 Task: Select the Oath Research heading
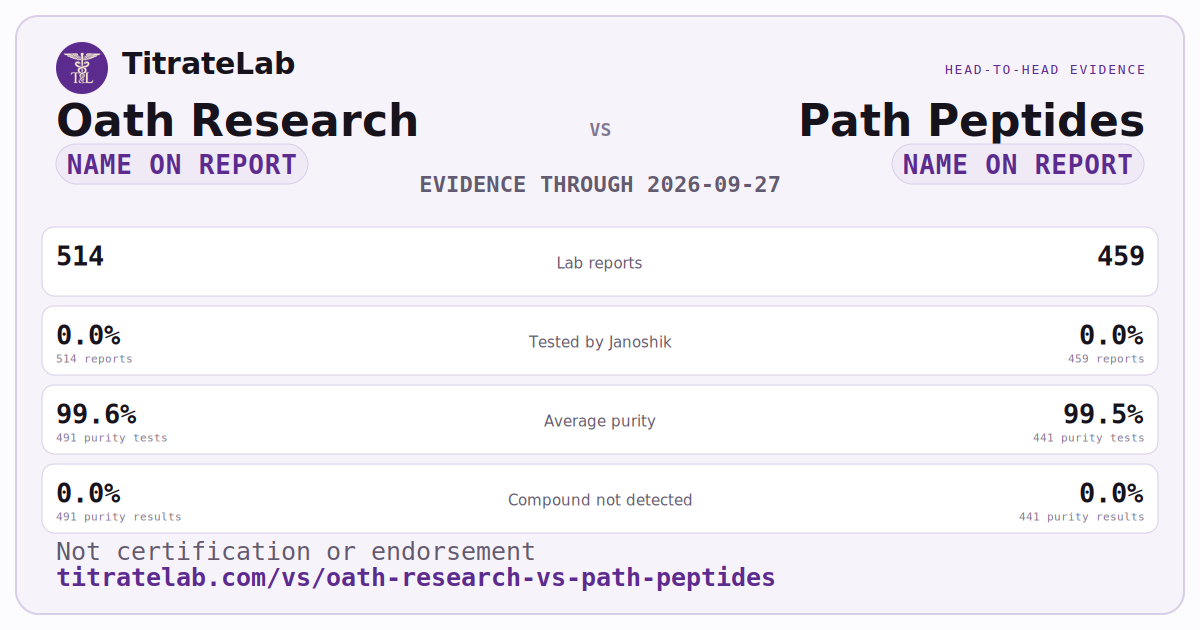tap(237, 121)
